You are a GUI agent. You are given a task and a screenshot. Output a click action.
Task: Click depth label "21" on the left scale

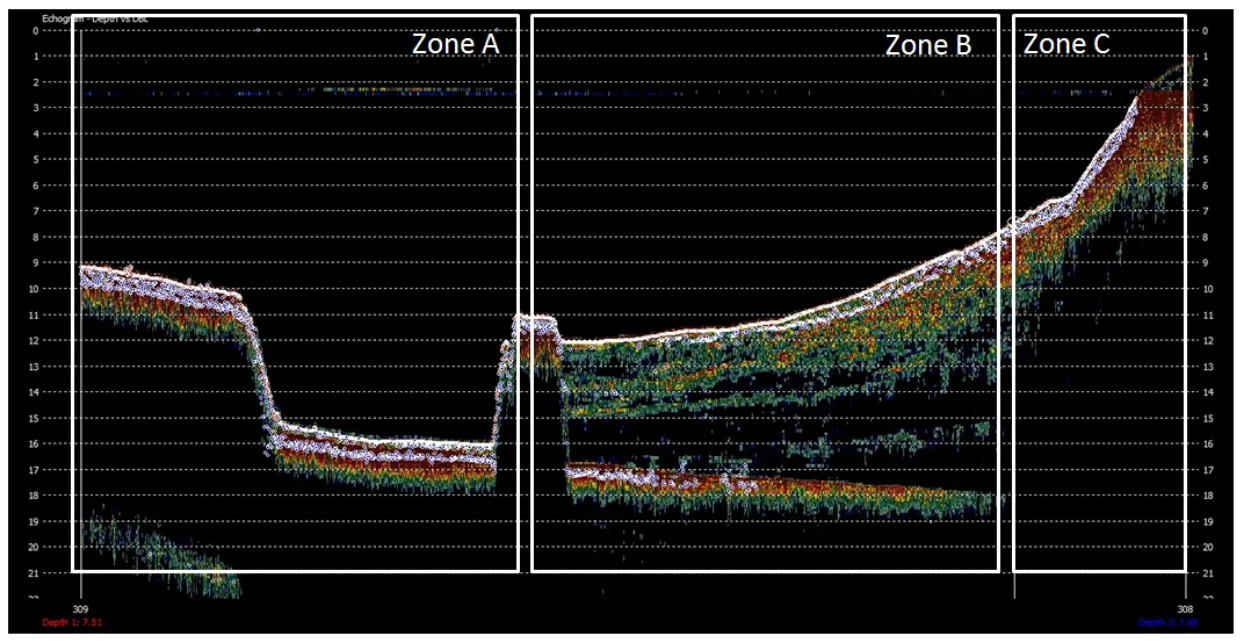tap(33, 573)
